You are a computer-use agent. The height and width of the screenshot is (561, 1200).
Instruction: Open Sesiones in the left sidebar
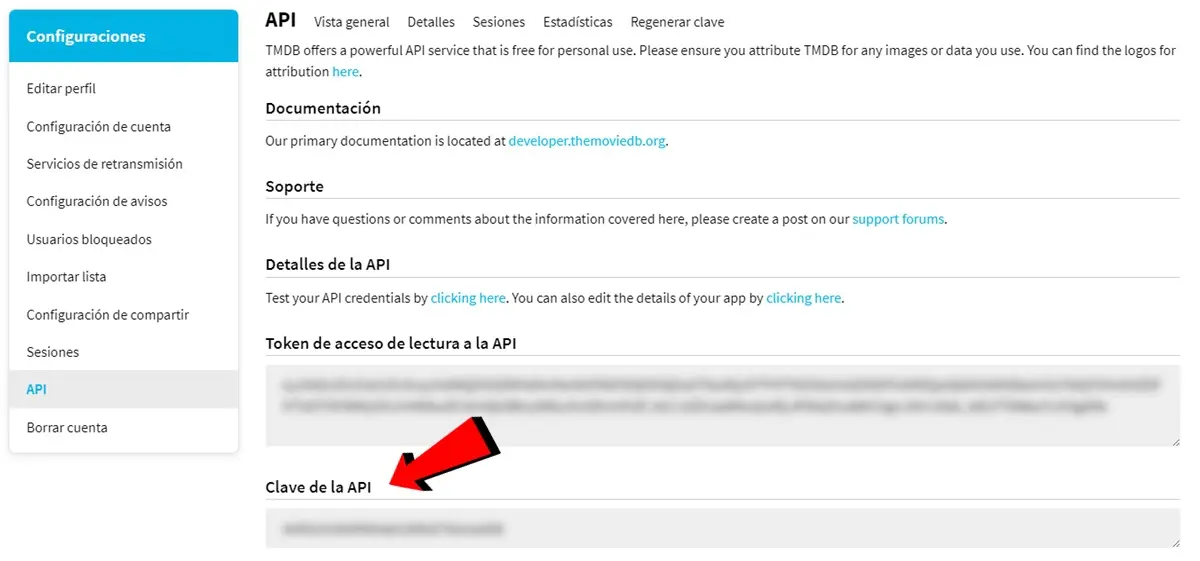pos(52,352)
